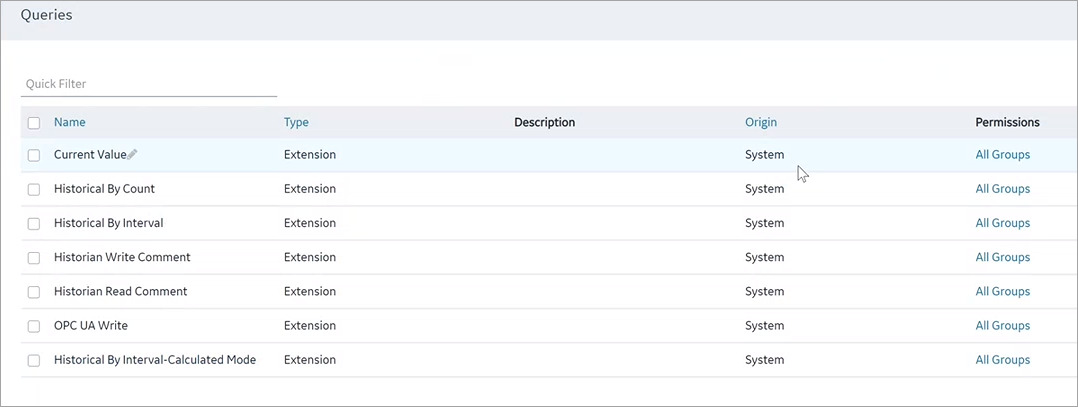Image resolution: width=1078 pixels, height=407 pixels.
Task: Check the OPC UA Write checkbox
Action: [x=34, y=327]
